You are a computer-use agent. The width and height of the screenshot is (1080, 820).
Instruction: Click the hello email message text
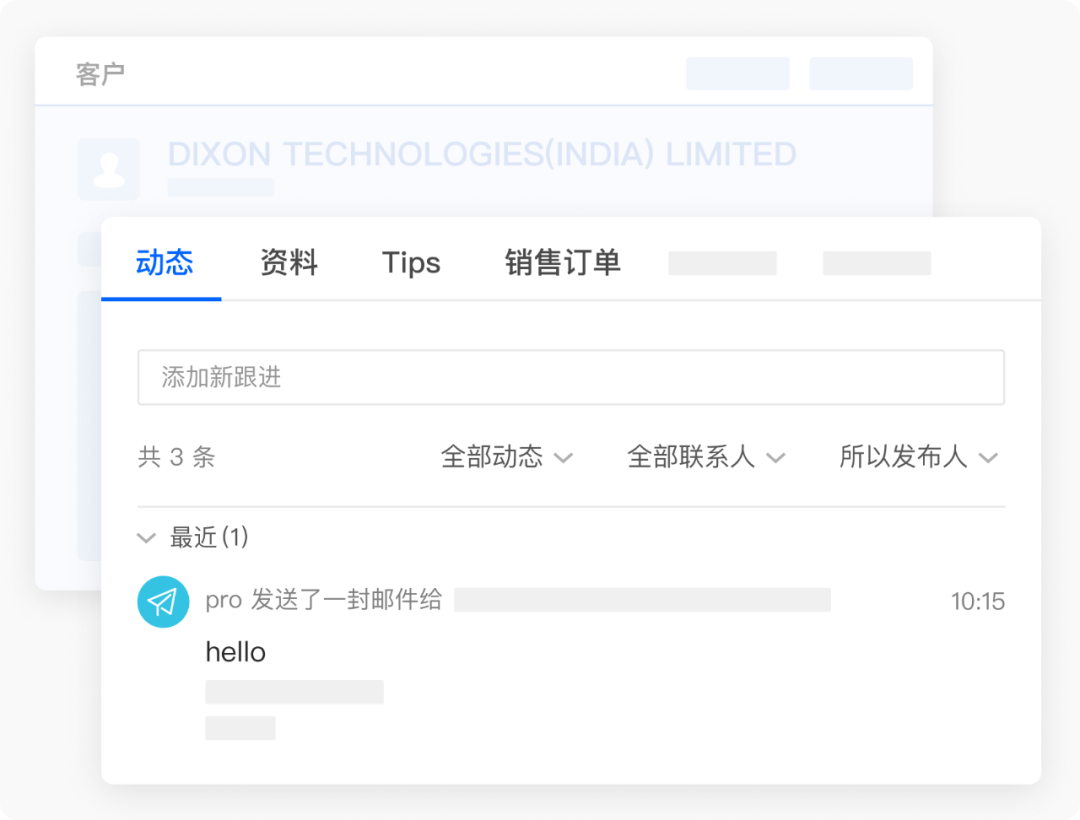click(236, 652)
